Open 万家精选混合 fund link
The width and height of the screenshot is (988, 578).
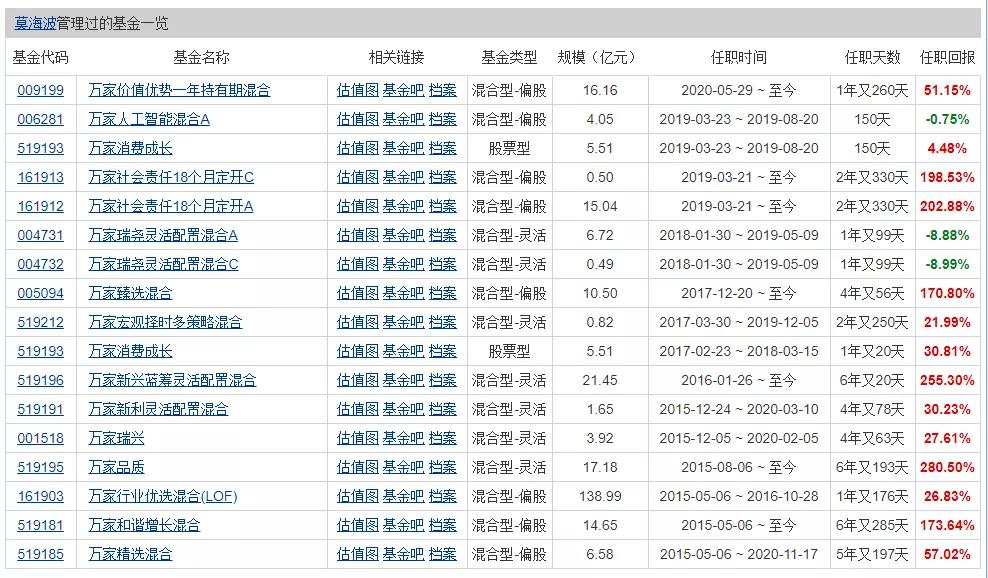coord(130,554)
